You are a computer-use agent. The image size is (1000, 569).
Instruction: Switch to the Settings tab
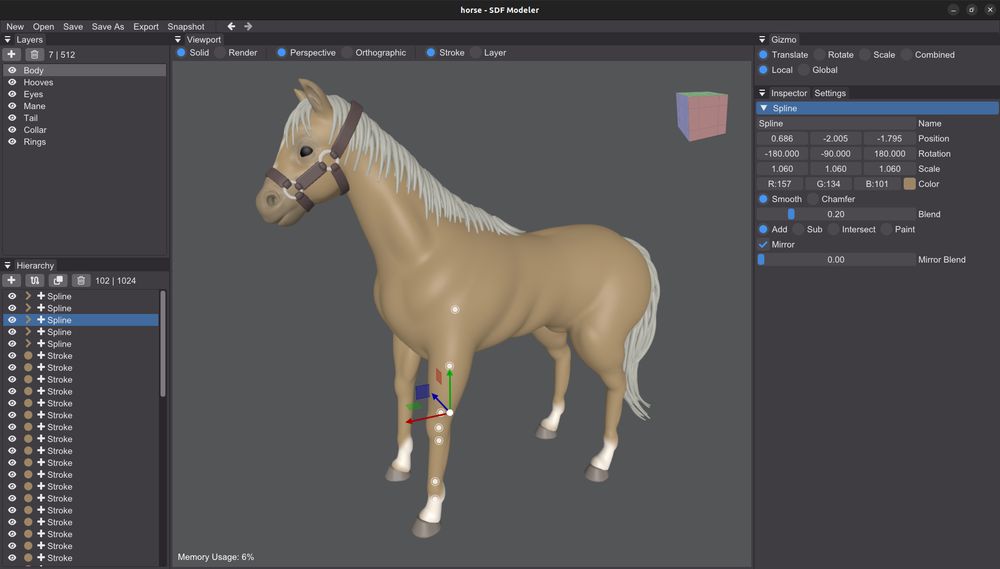(830, 92)
